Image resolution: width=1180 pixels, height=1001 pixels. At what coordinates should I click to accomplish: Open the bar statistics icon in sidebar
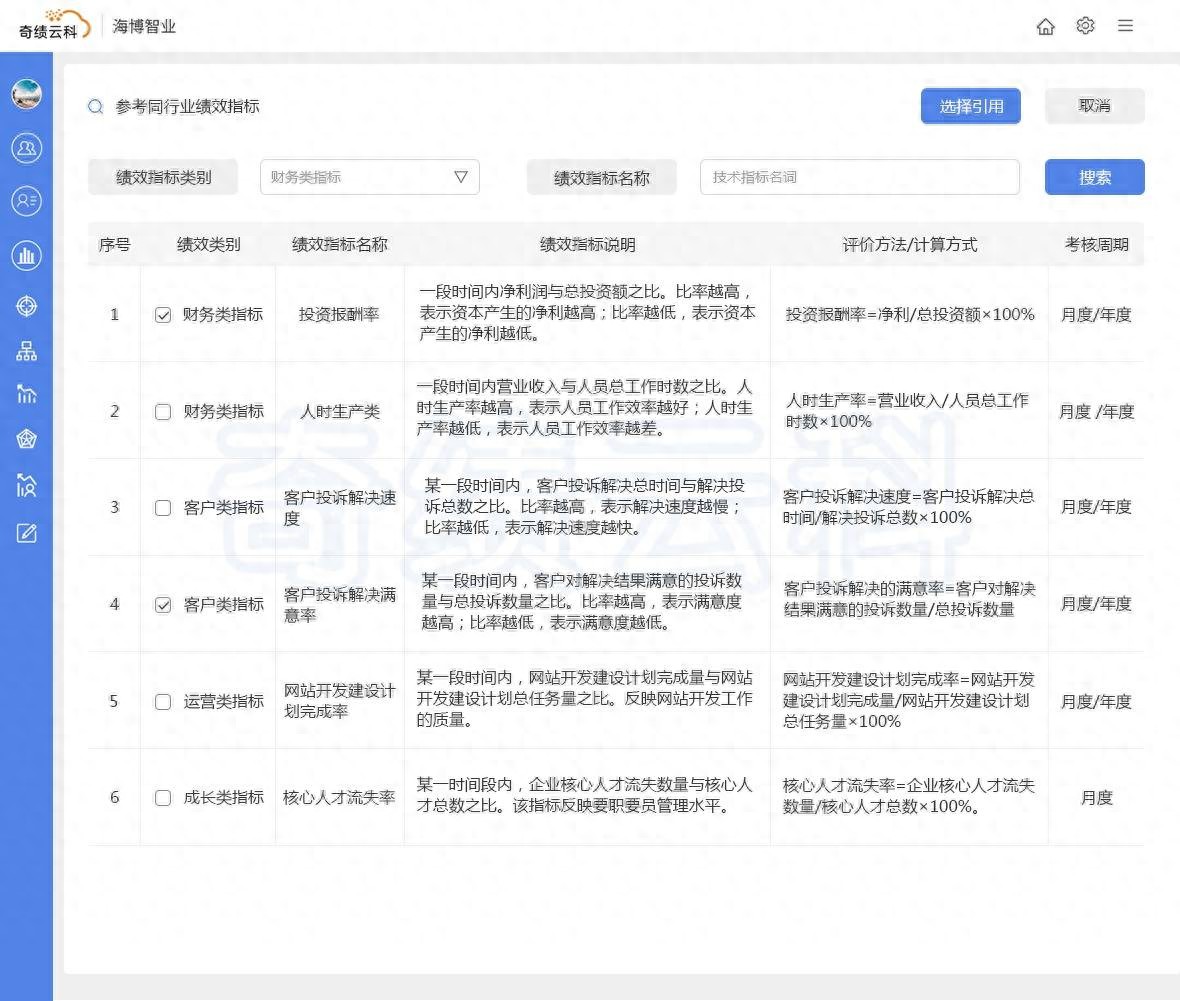pos(26,394)
